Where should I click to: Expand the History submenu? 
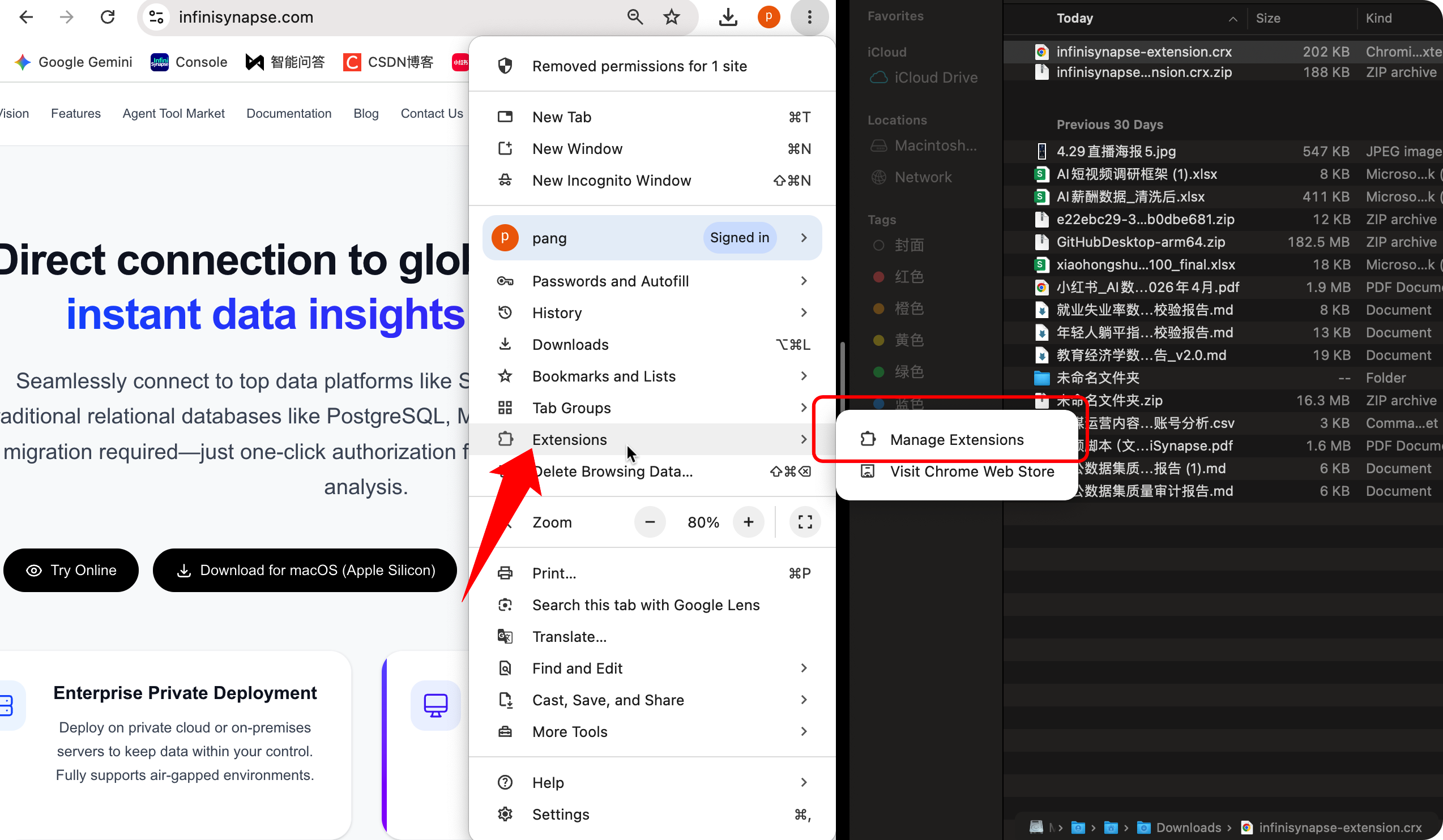pos(652,312)
